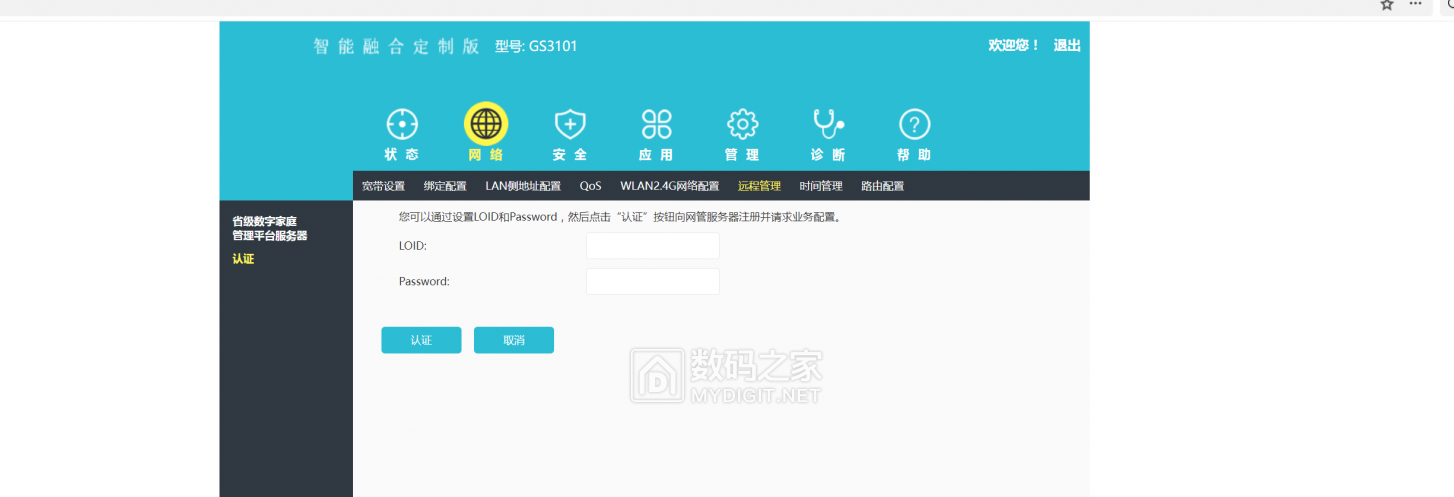Click the 取消 cancel button
1454x497 pixels.
click(513, 340)
